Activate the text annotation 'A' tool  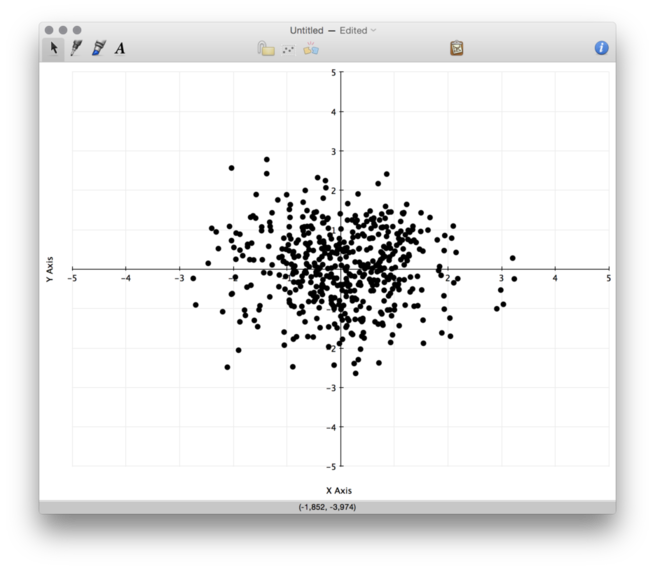[x=120, y=48]
